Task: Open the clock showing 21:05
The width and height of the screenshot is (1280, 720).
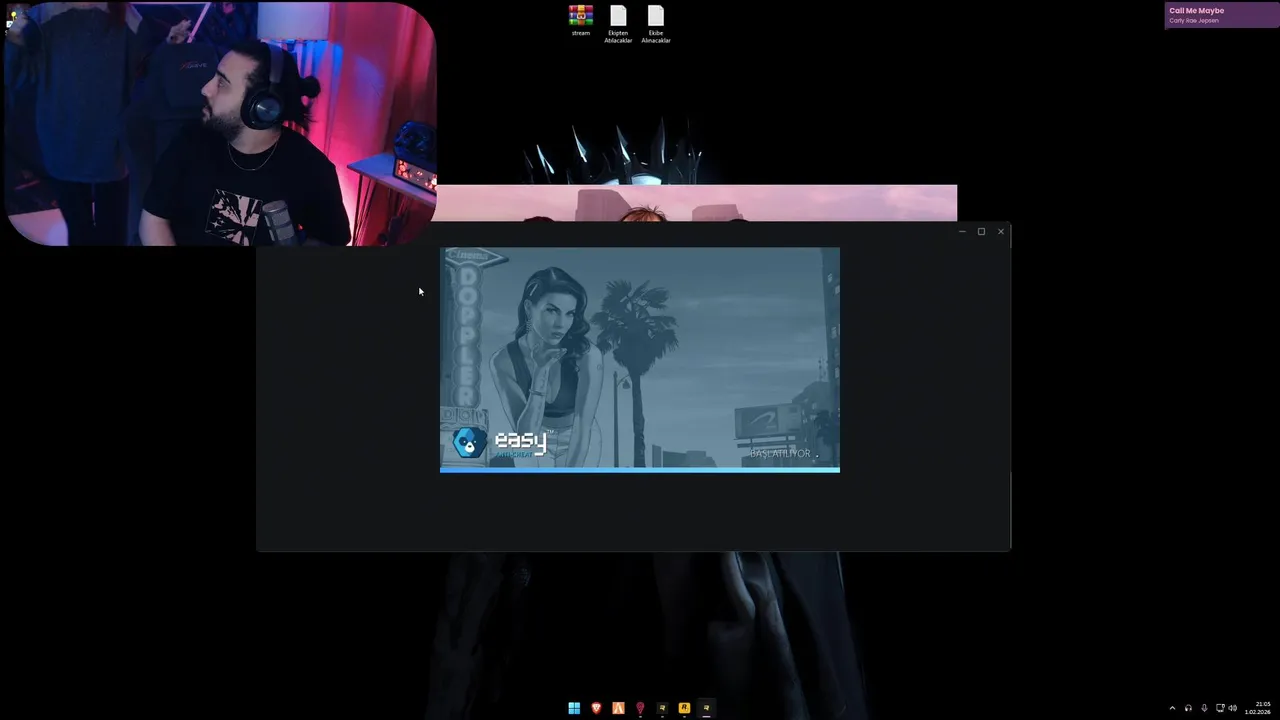Action: point(1258,708)
